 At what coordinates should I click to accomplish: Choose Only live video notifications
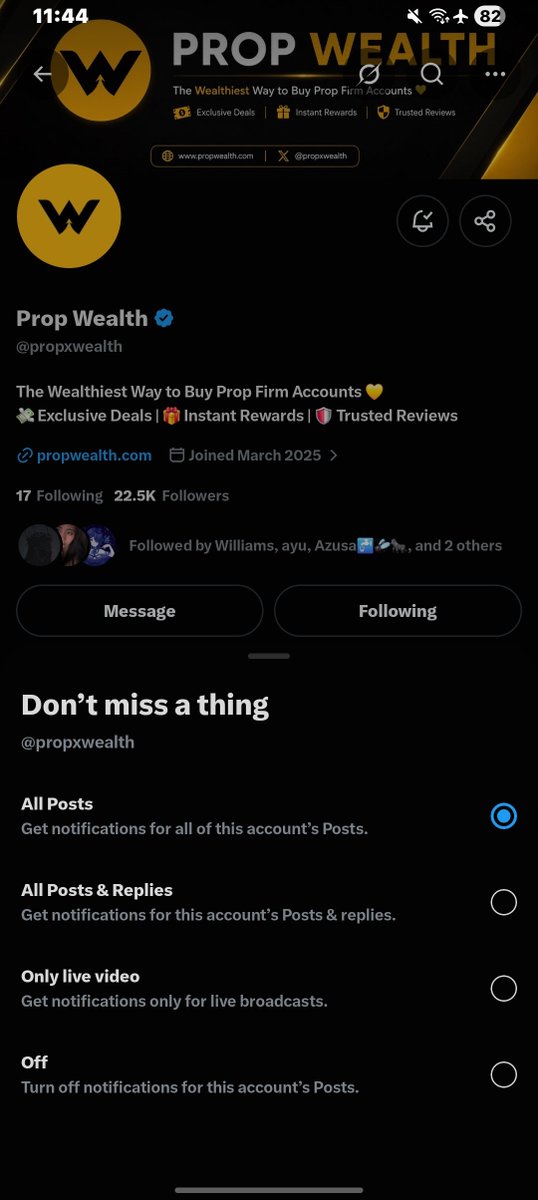point(504,988)
